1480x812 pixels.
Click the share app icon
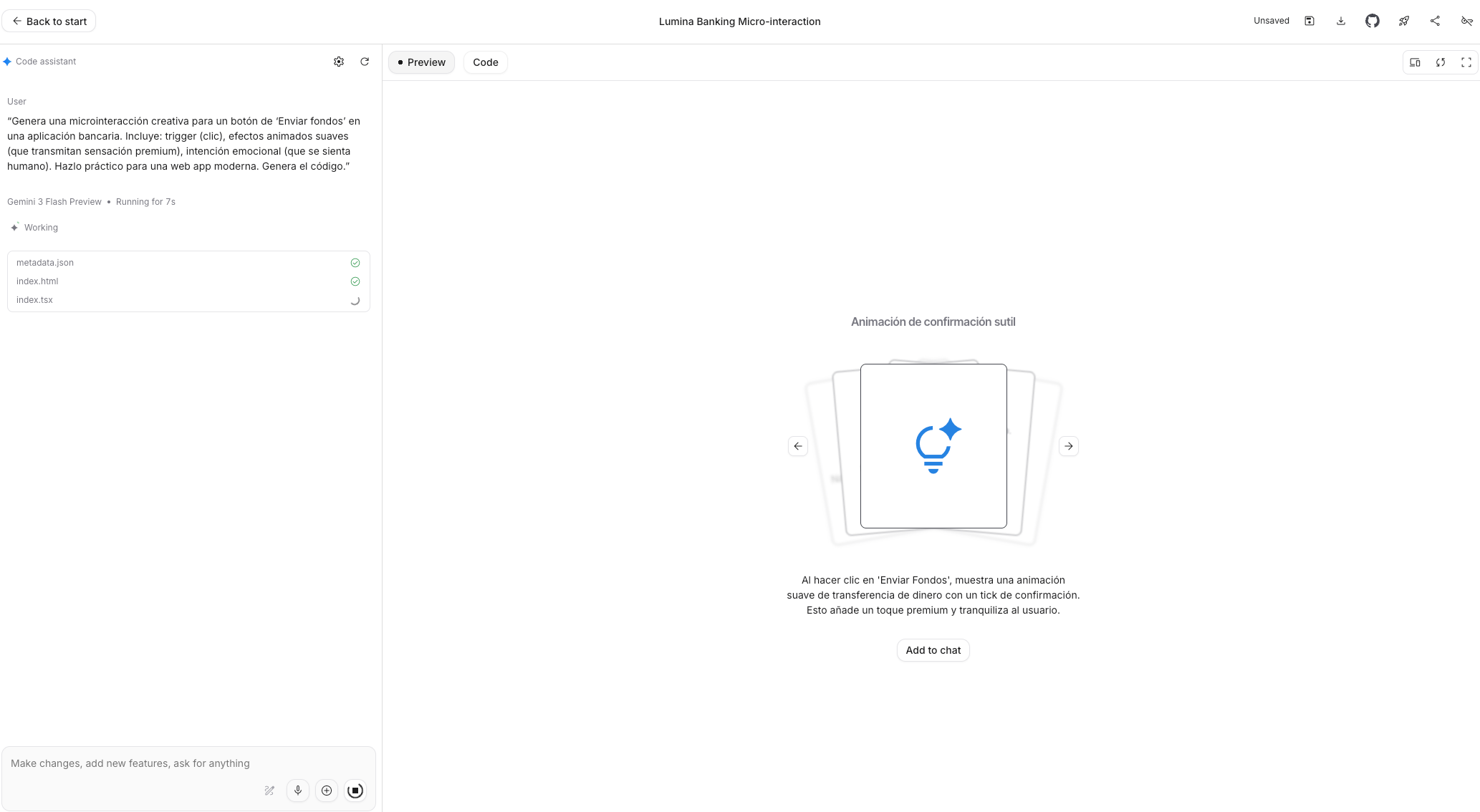click(x=1435, y=21)
